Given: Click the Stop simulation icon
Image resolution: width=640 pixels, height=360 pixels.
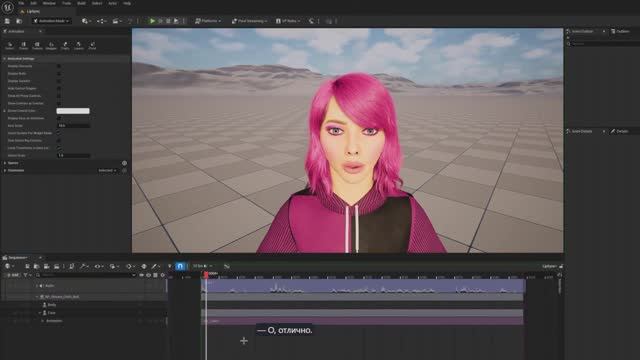Looking at the screenshot, I should pos(168,21).
